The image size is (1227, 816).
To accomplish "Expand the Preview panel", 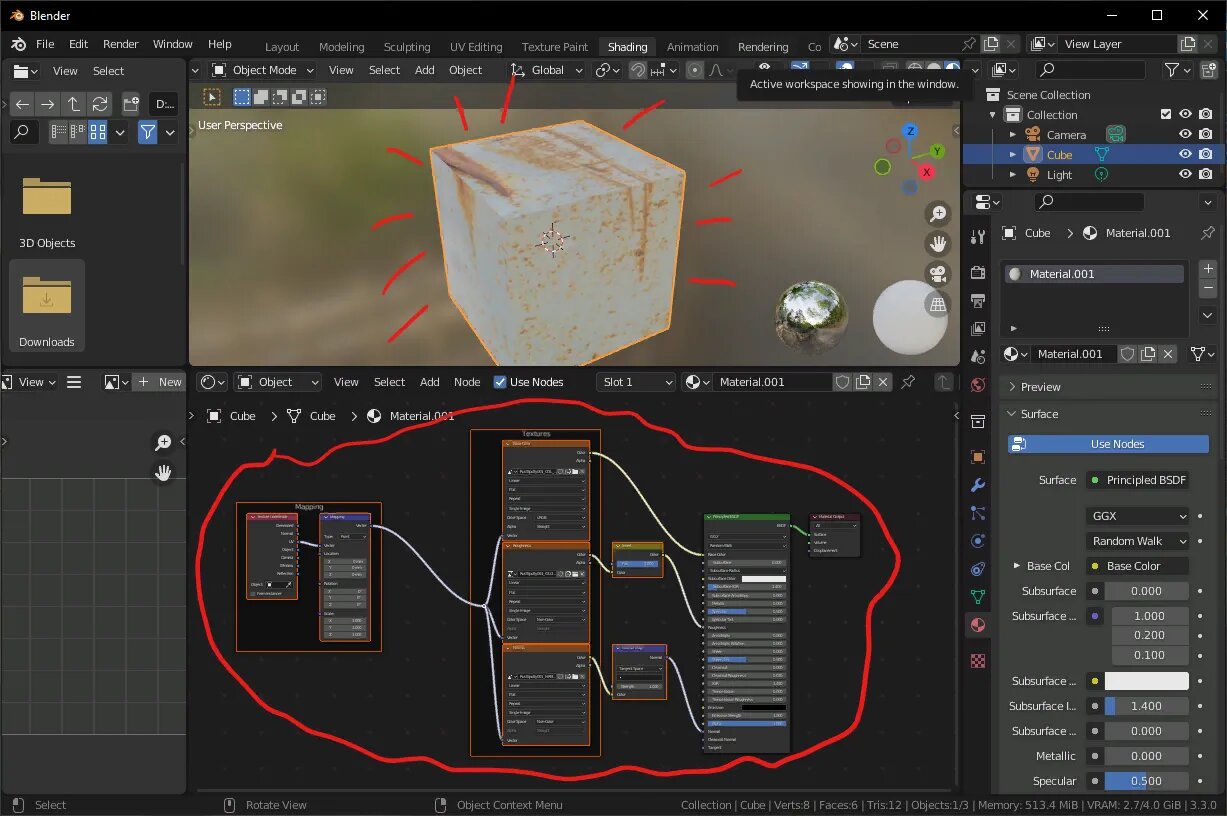I will coord(1108,387).
